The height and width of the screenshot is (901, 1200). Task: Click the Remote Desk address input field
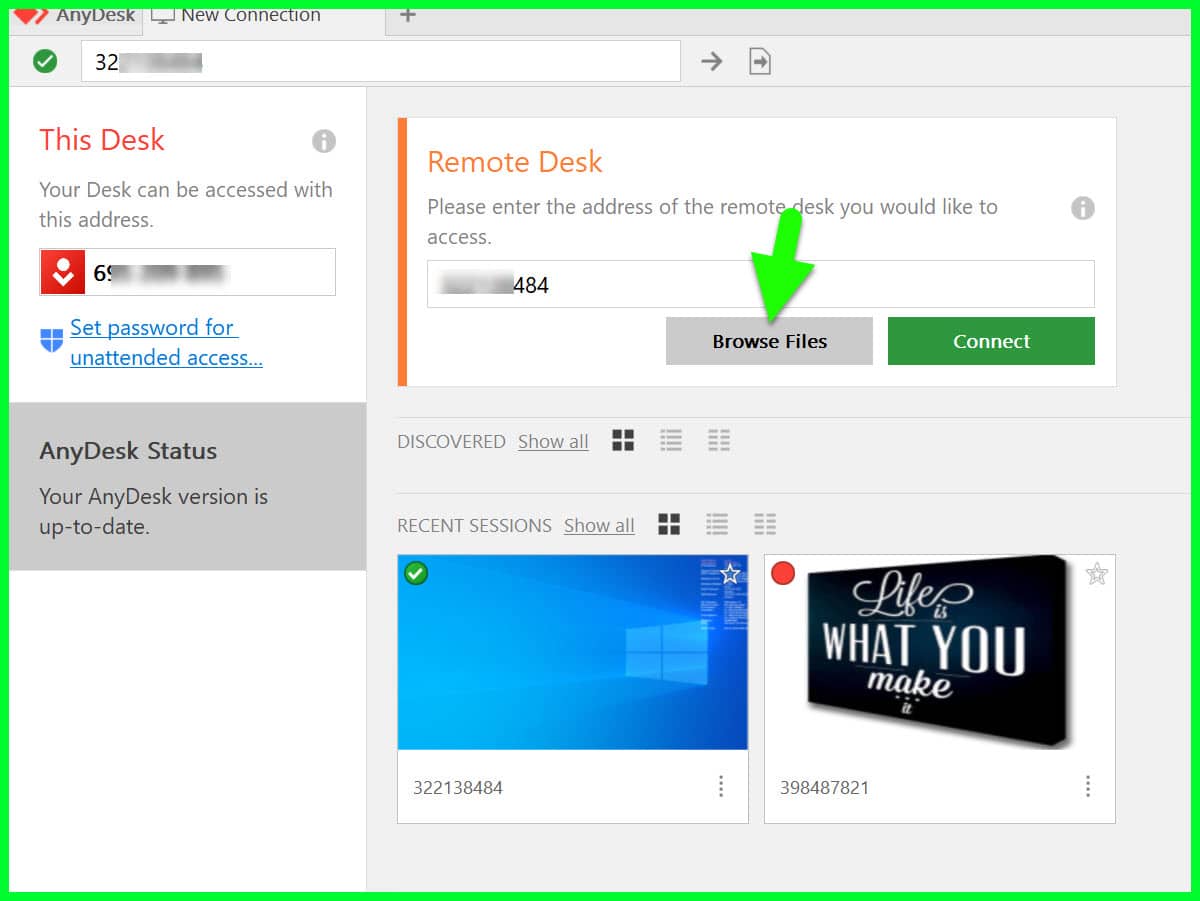point(761,285)
